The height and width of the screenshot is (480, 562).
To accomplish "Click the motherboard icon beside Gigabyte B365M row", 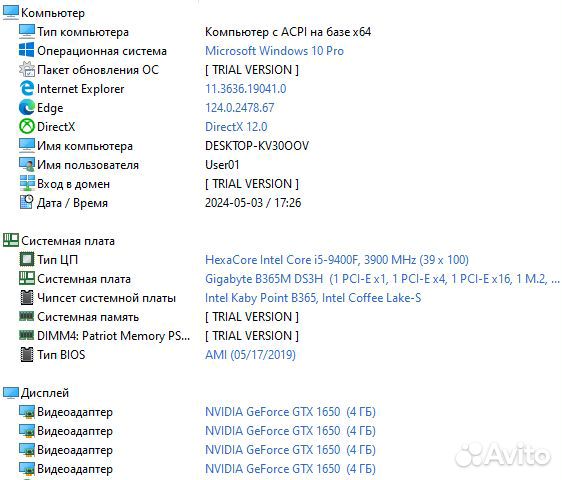I will pyautogui.click(x=27, y=278).
